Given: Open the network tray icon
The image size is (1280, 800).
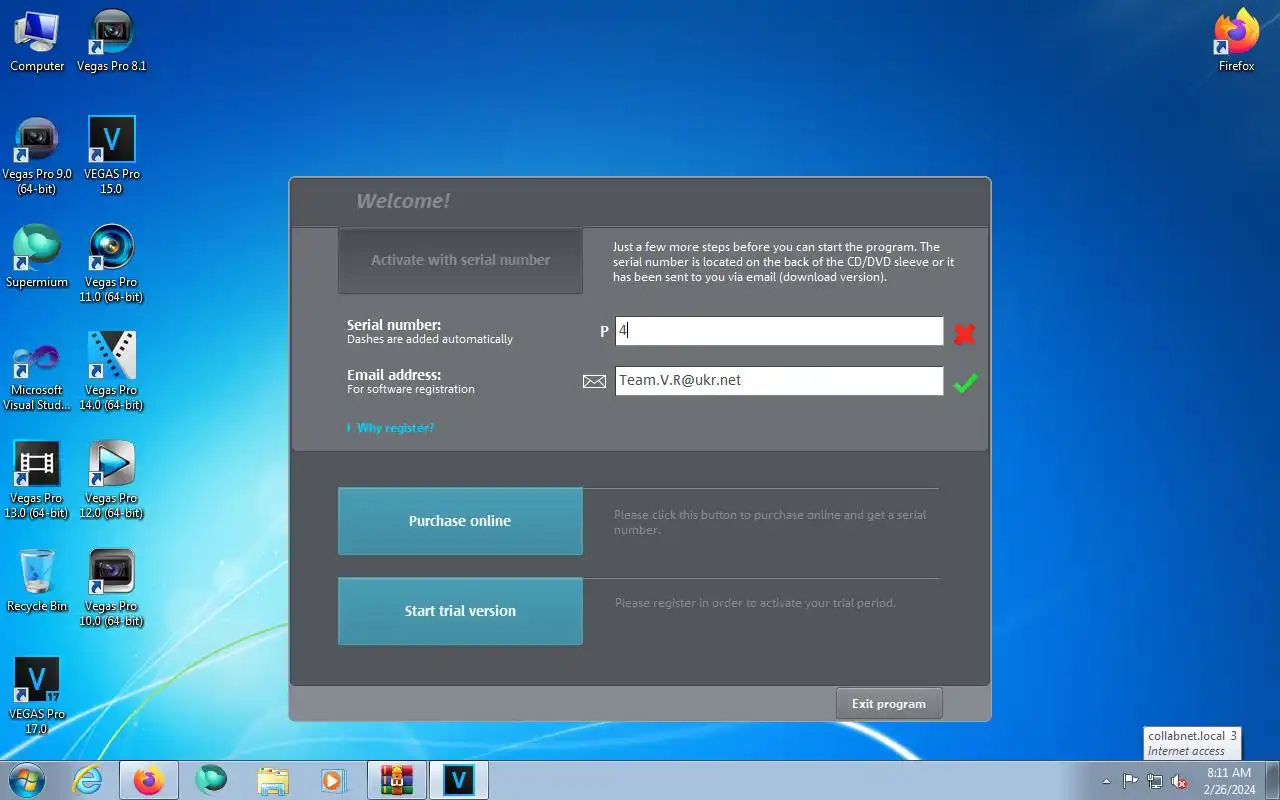Looking at the screenshot, I should point(1155,781).
